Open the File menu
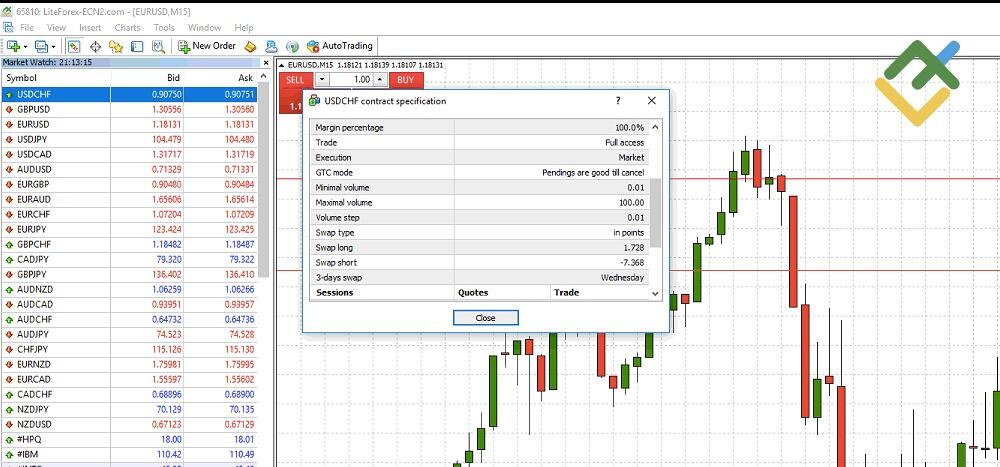 pos(27,27)
